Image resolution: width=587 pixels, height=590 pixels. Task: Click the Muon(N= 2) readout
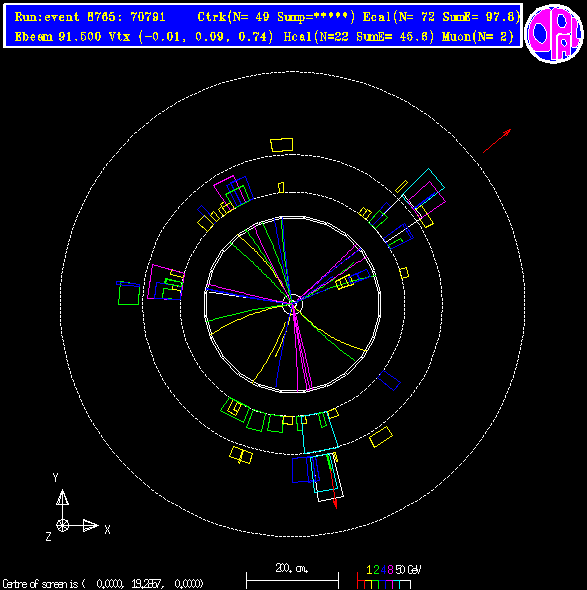478,37
